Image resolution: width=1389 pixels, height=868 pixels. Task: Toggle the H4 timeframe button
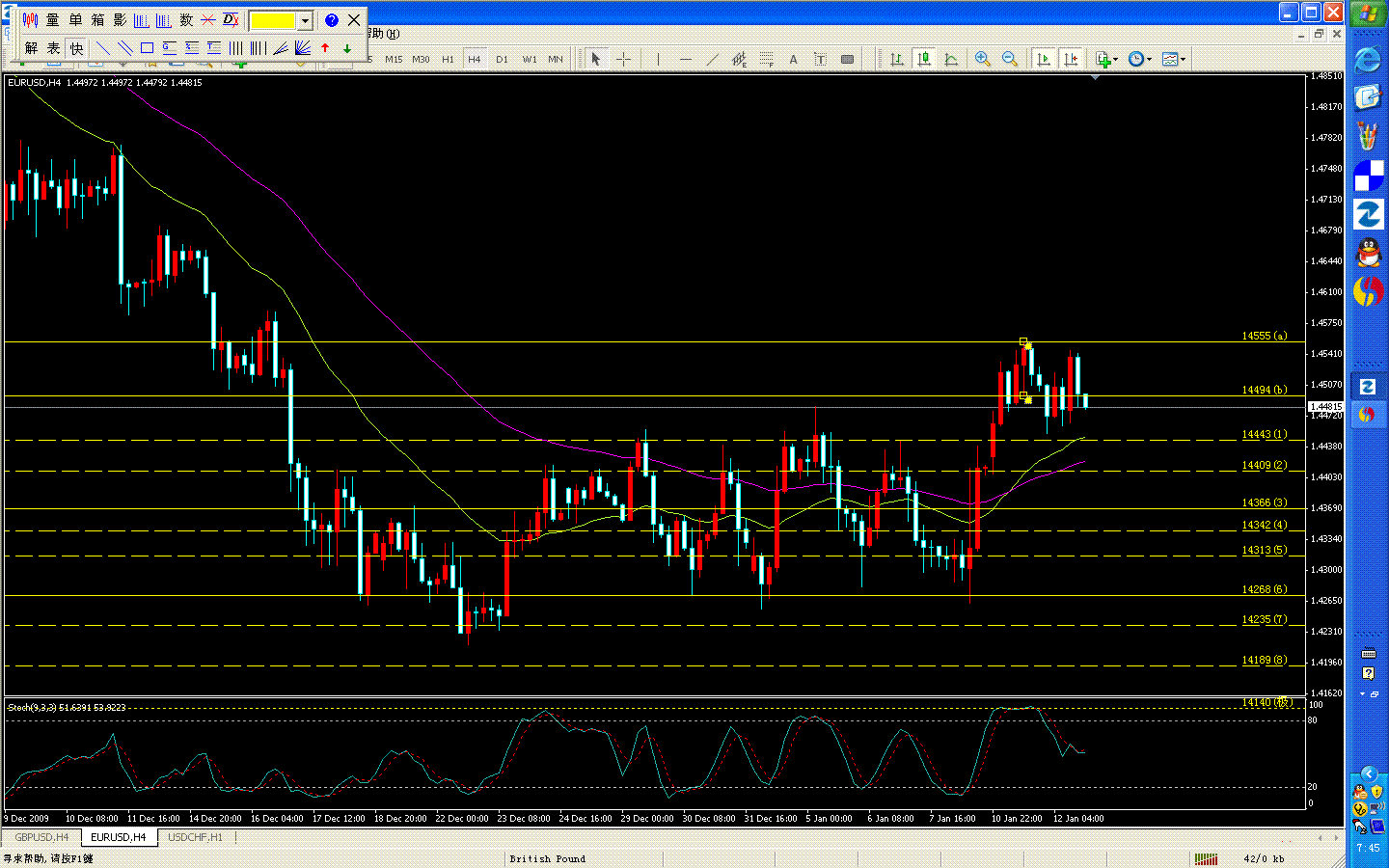pyautogui.click(x=475, y=60)
